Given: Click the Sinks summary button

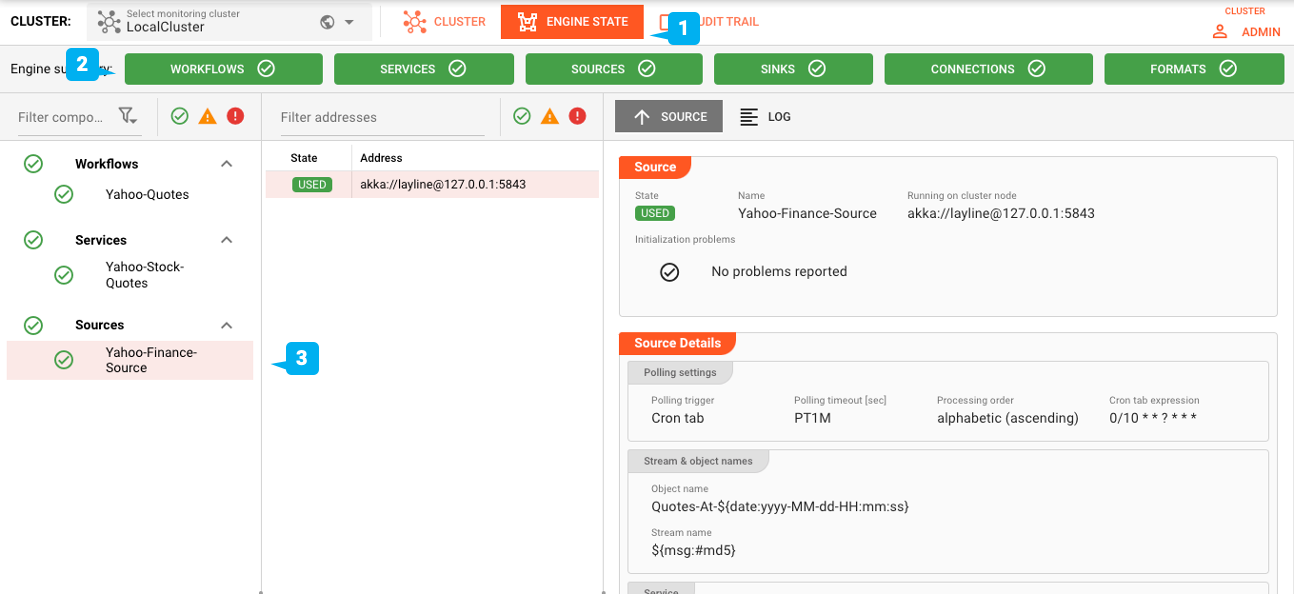Looking at the screenshot, I should pyautogui.click(x=794, y=69).
